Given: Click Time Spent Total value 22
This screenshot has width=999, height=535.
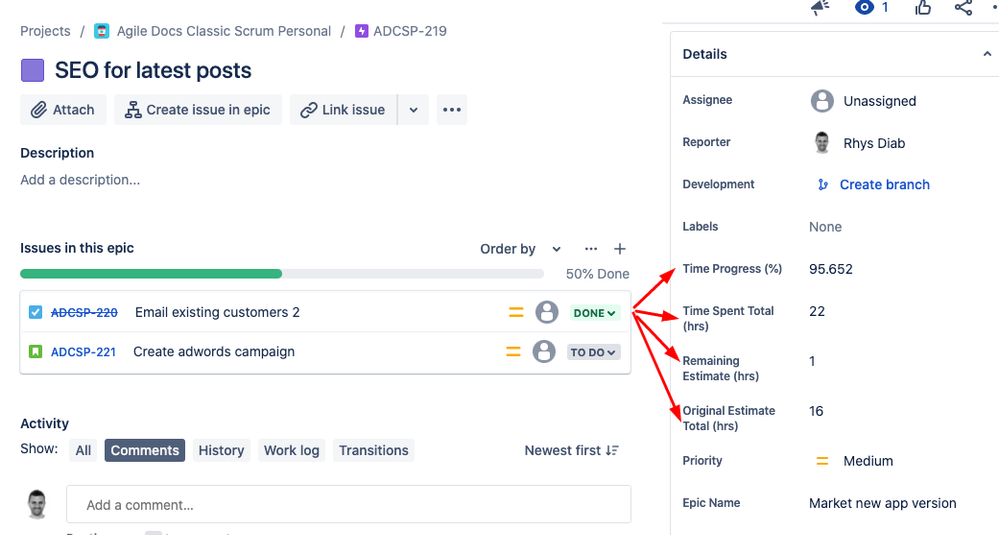Looking at the screenshot, I should [817, 311].
